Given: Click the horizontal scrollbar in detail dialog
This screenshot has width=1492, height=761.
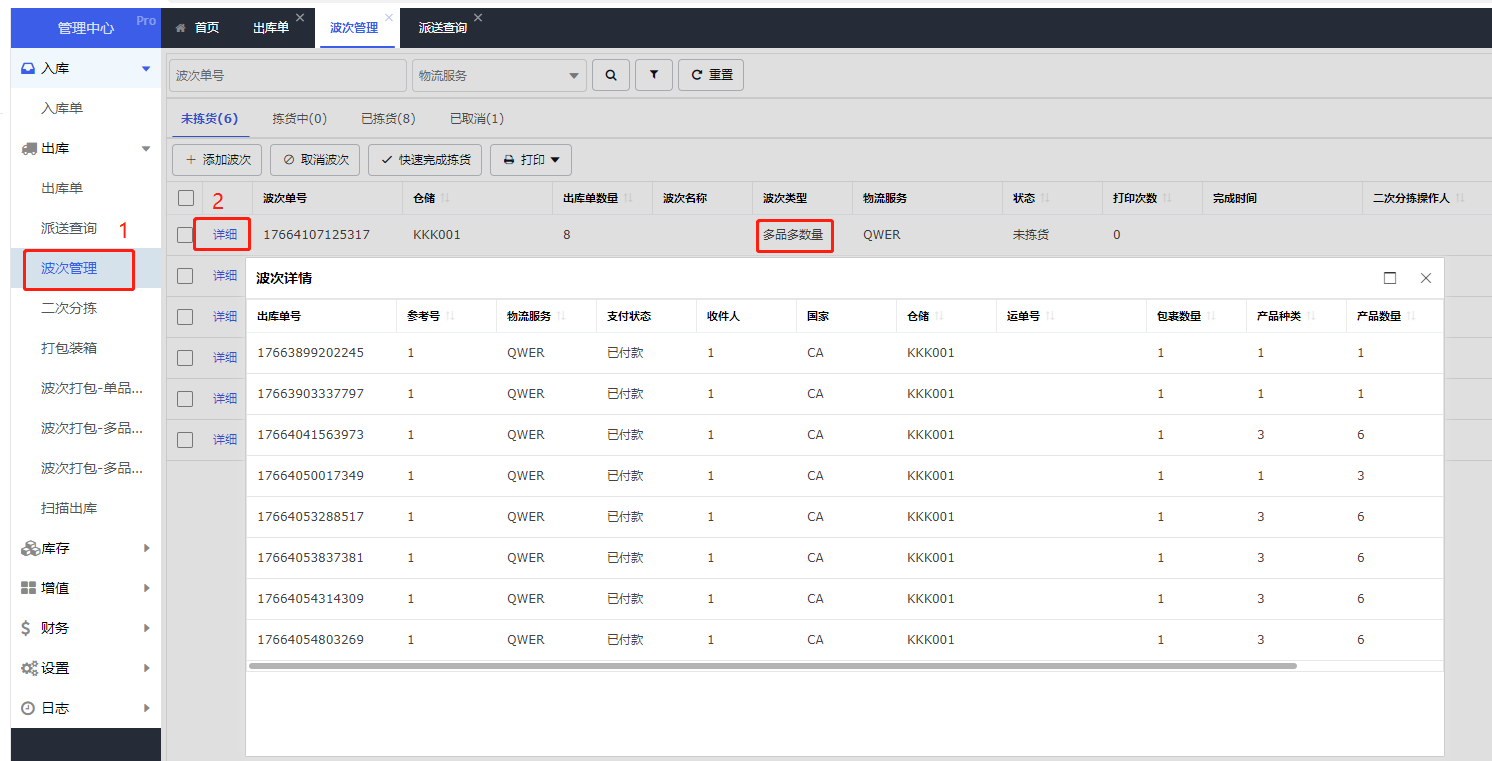Looking at the screenshot, I should (x=772, y=665).
